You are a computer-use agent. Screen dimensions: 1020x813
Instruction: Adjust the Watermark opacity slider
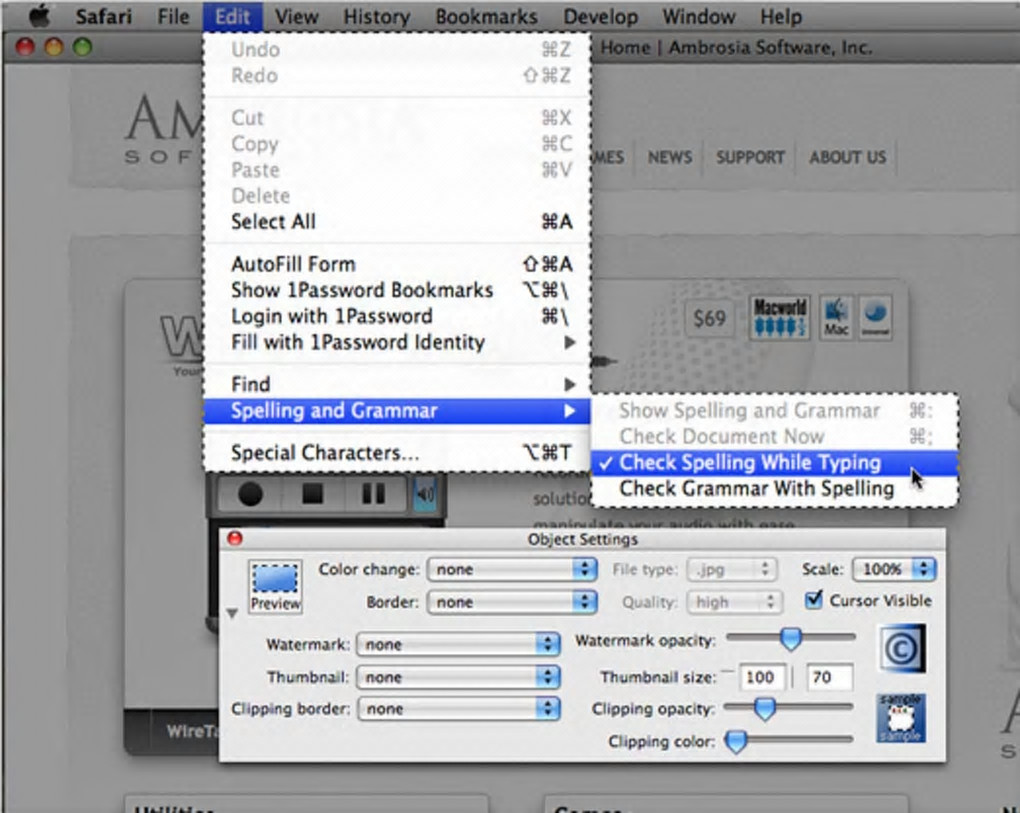pyautogui.click(x=790, y=638)
